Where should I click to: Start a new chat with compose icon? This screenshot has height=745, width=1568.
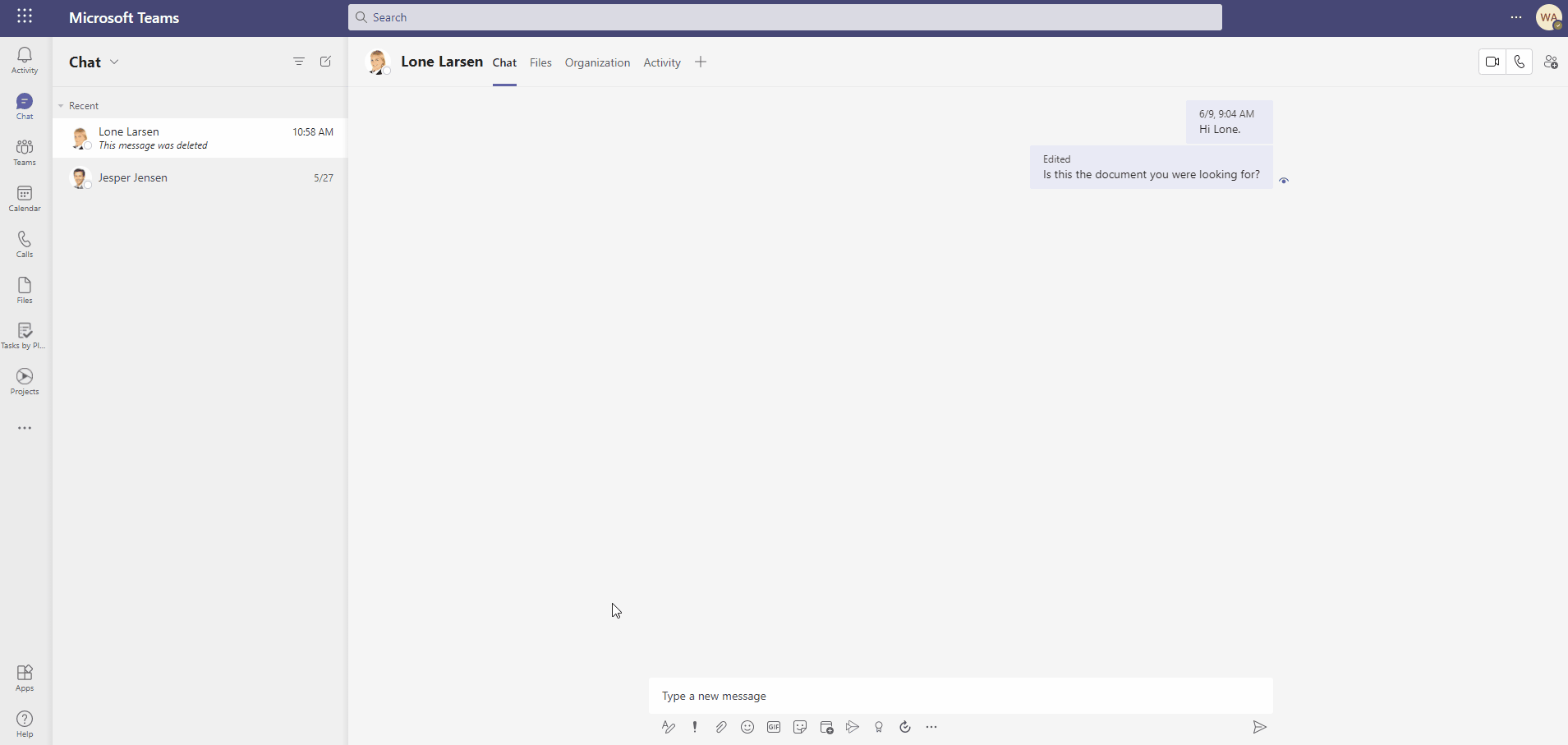(325, 62)
